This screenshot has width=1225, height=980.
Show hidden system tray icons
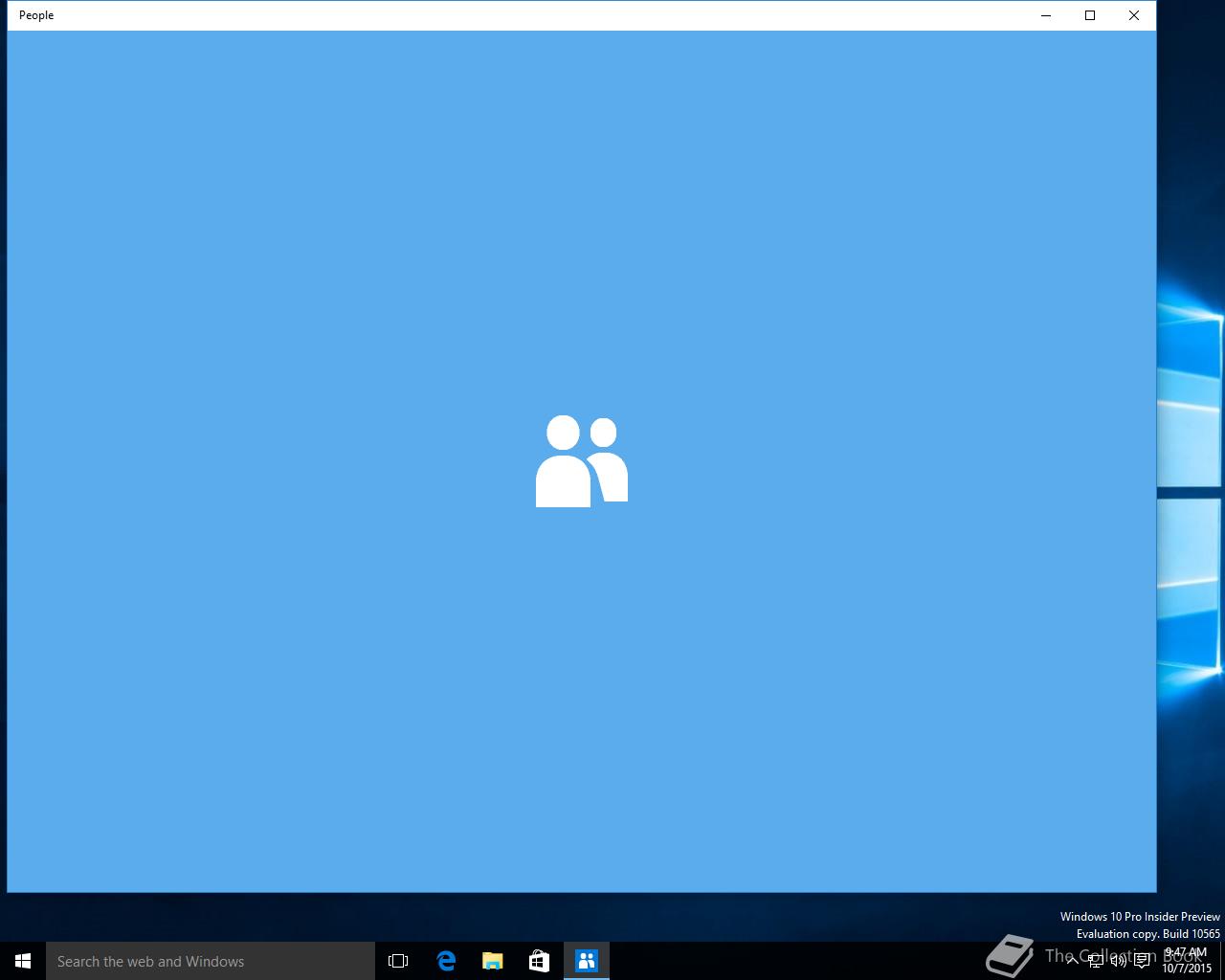[x=1073, y=961]
